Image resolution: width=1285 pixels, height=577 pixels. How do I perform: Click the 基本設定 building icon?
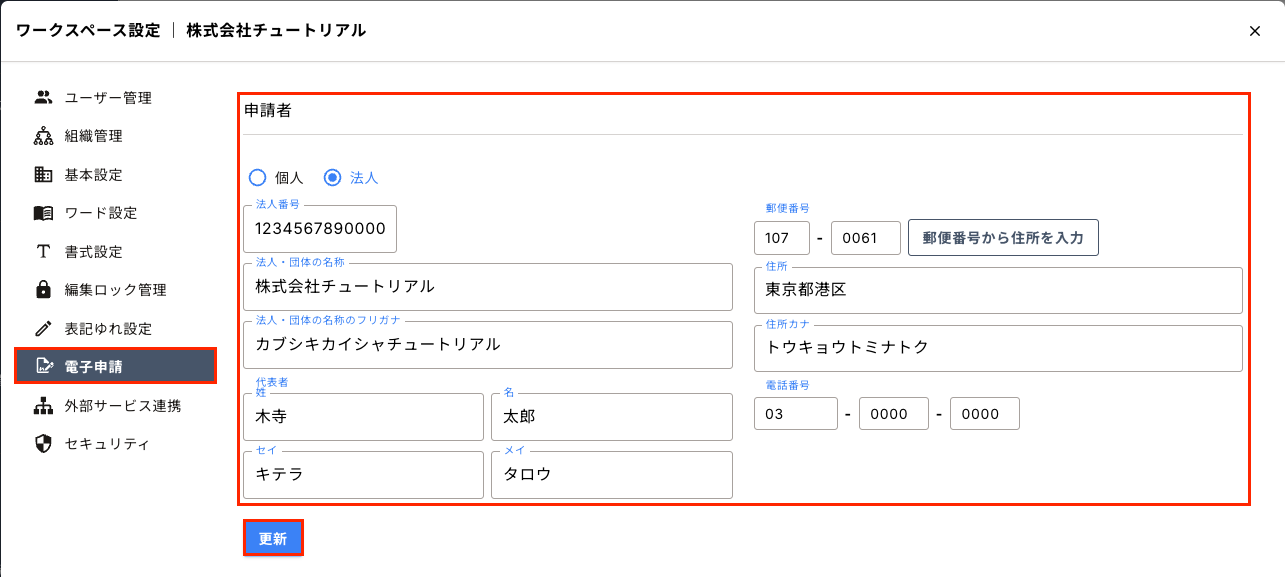point(43,175)
